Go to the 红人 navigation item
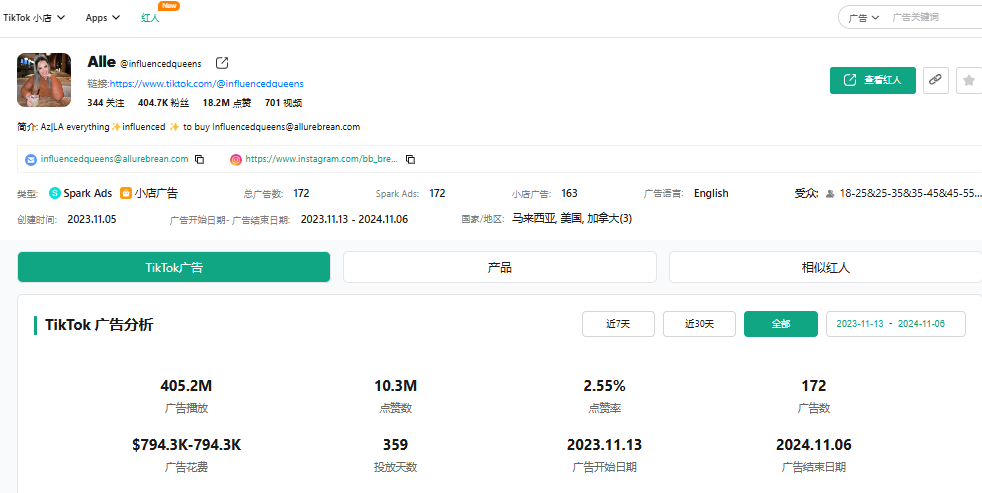Viewport: 982px width, 493px height. tap(150, 18)
